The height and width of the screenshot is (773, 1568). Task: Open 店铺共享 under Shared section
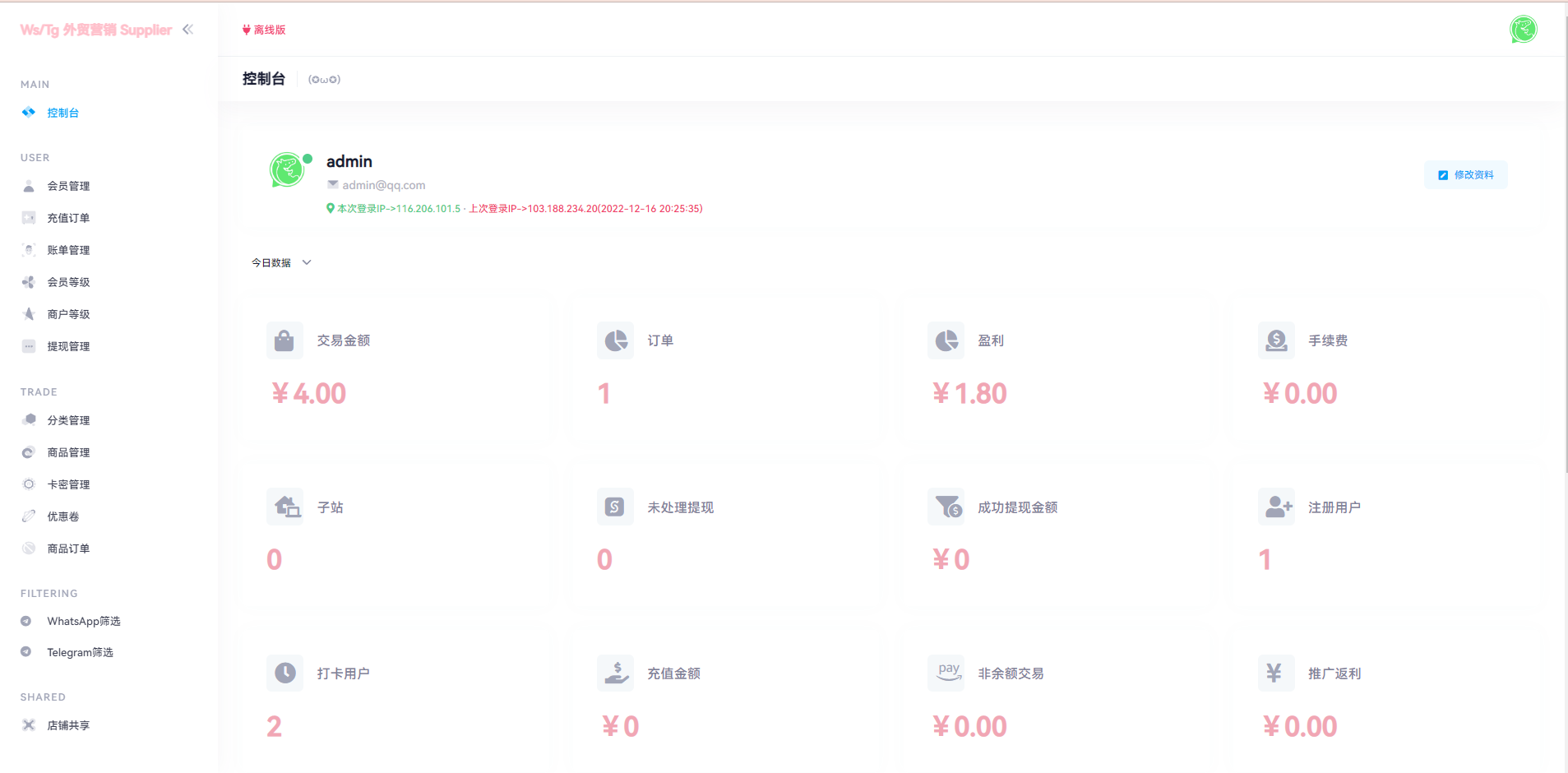pyautogui.click(x=68, y=725)
